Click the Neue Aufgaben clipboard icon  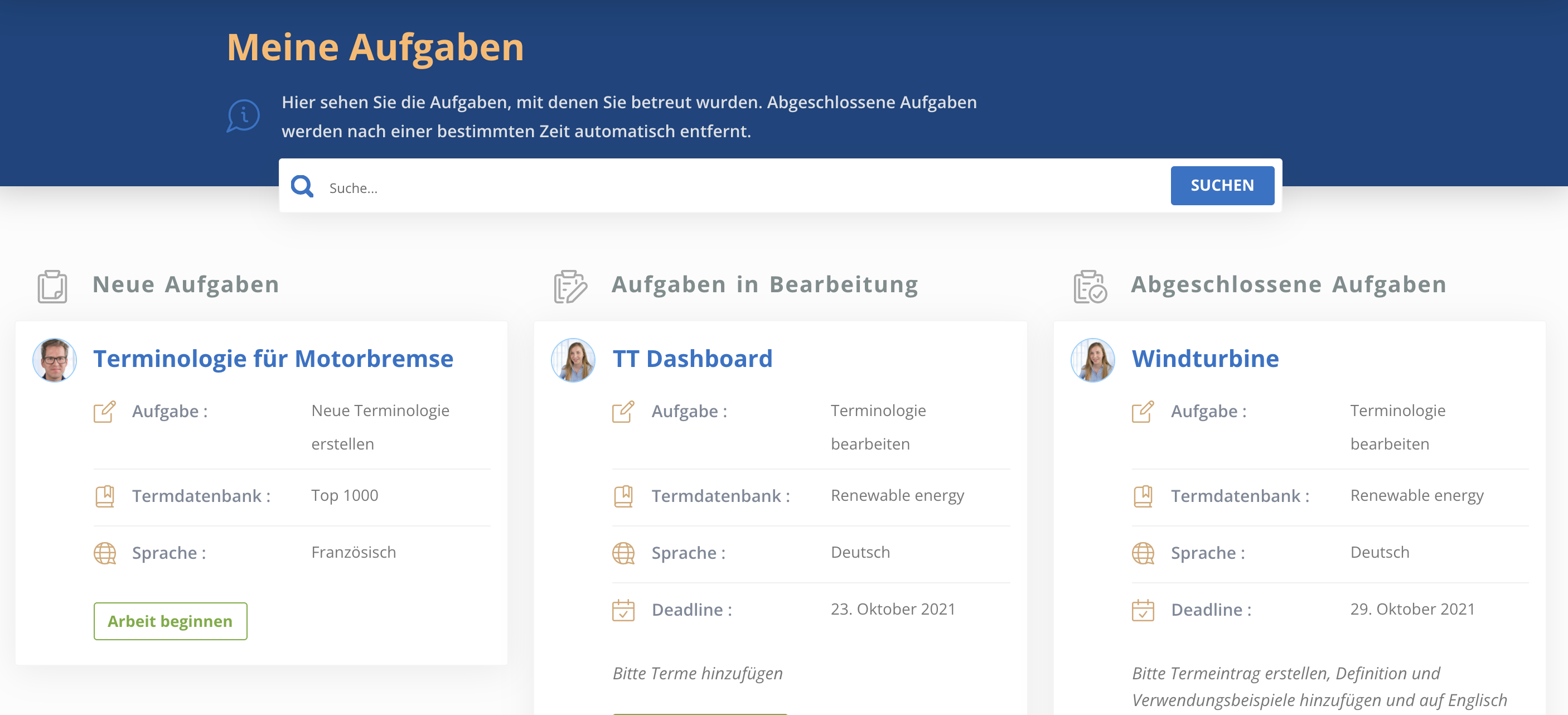(x=52, y=286)
